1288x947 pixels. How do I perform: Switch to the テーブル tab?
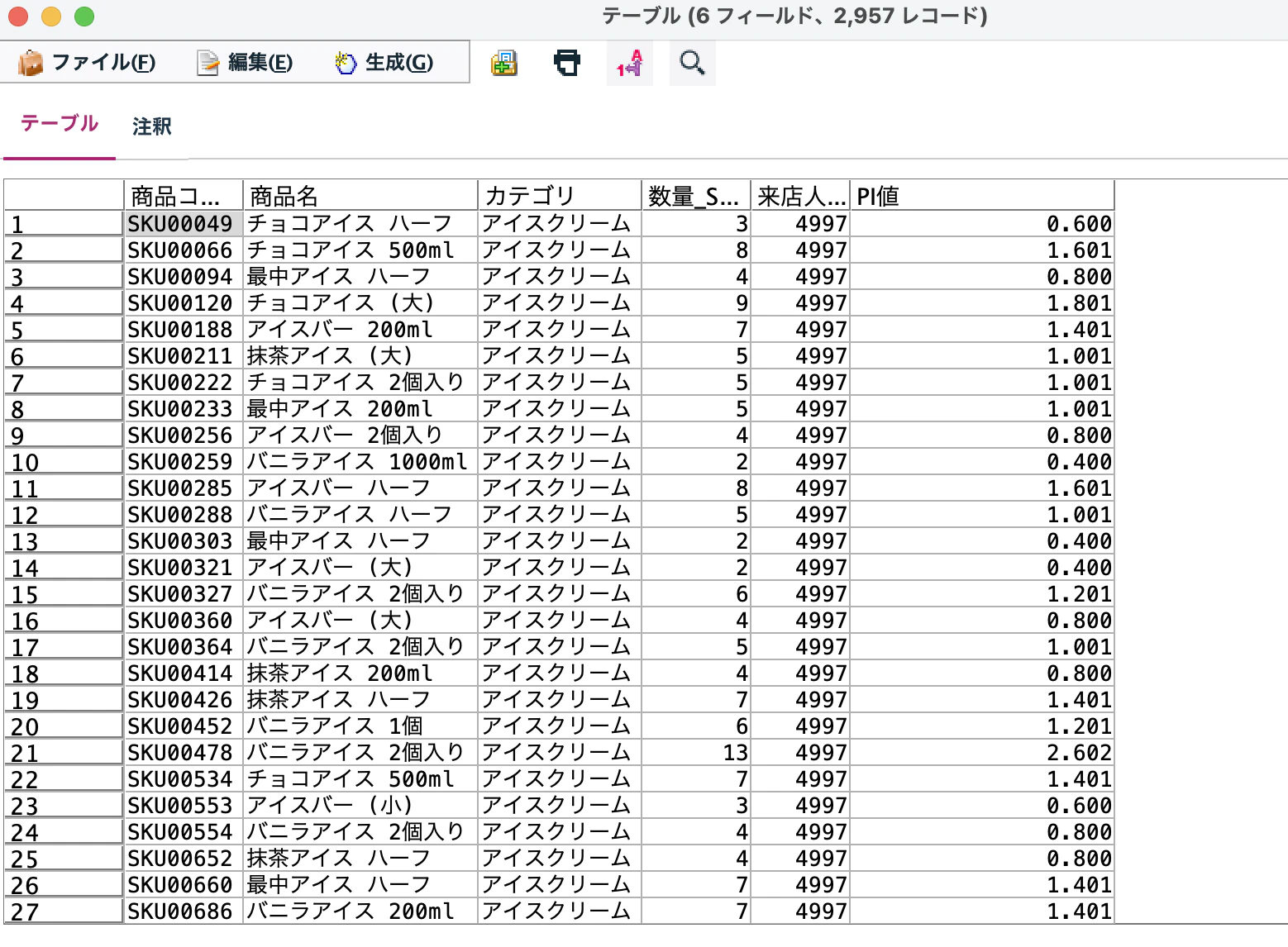click(x=60, y=124)
